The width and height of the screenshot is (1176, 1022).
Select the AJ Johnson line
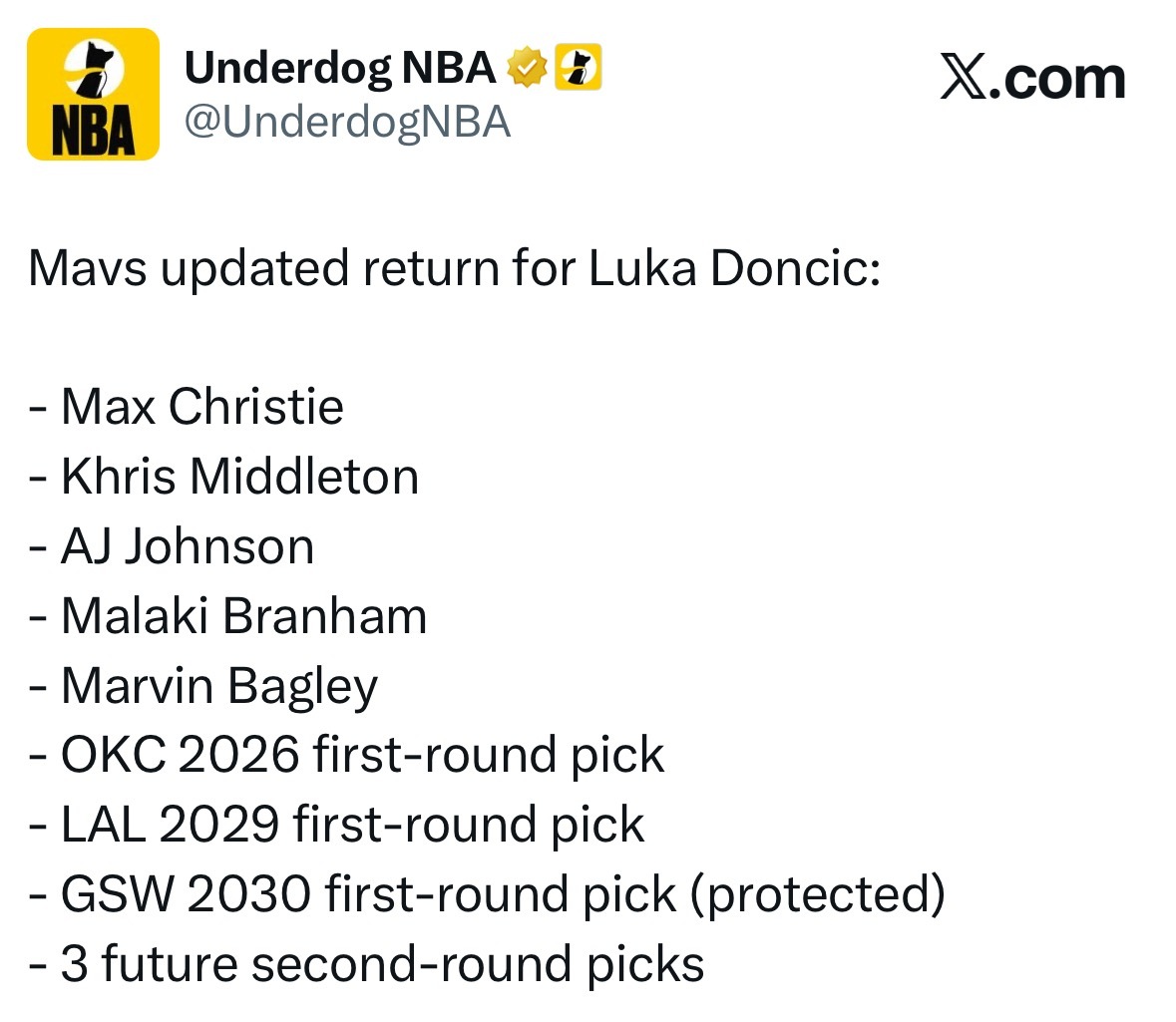coord(171,546)
